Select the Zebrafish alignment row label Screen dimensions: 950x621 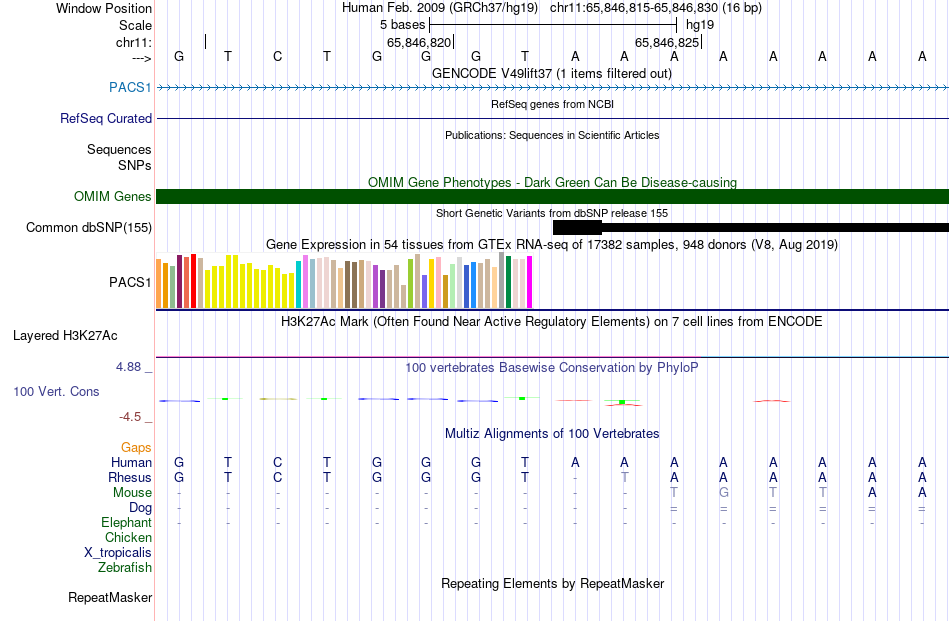click(x=125, y=568)
